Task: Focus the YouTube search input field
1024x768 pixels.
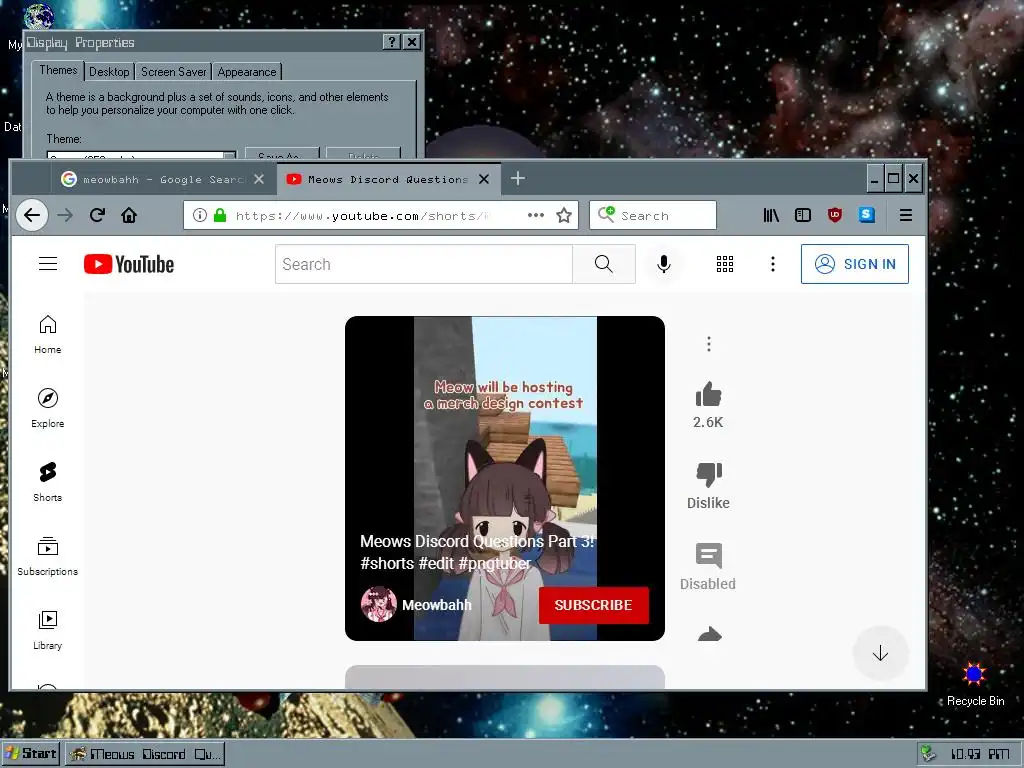Action: [x=424, y=264]
